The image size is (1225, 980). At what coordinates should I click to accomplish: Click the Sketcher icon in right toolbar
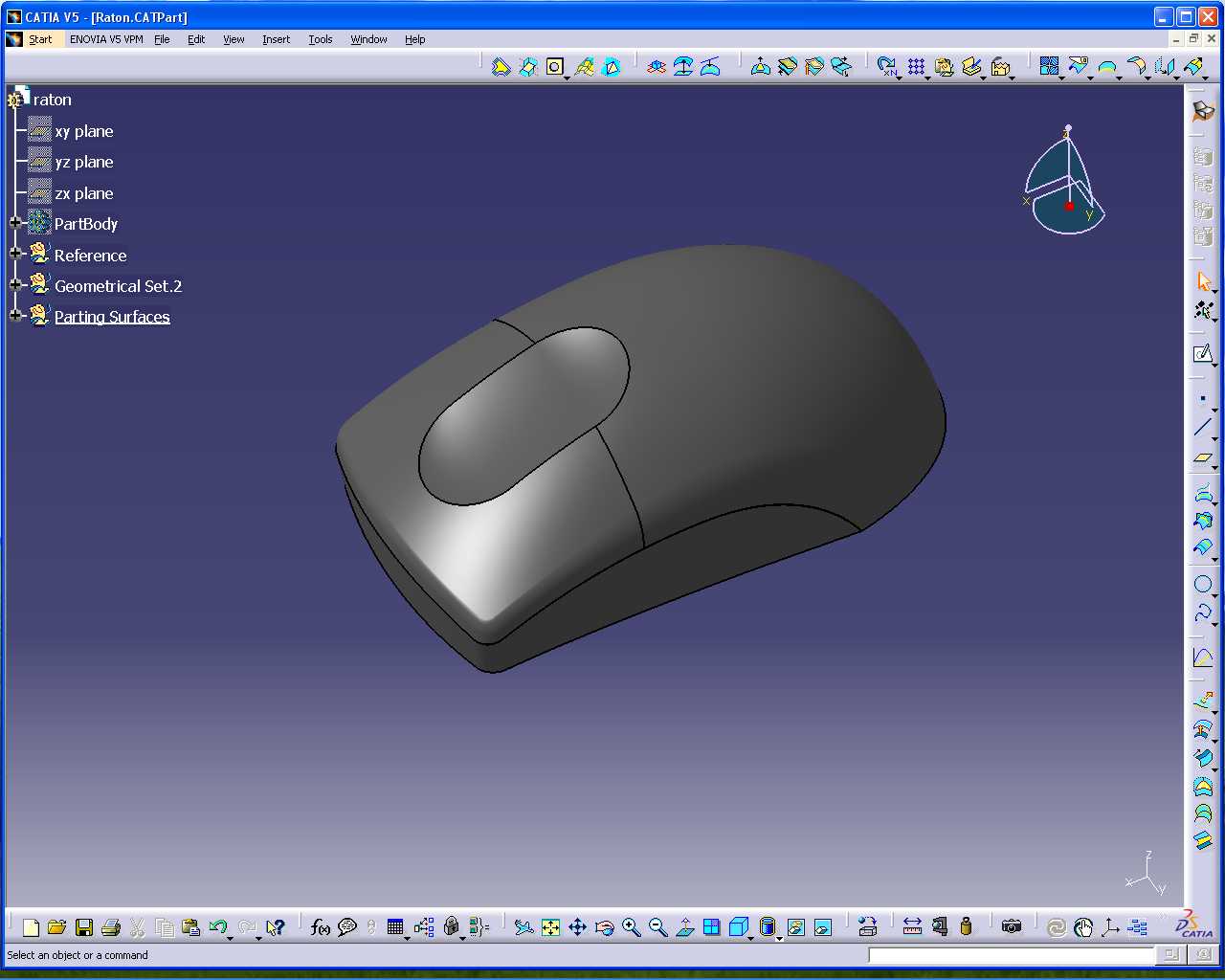(1203, 353)
